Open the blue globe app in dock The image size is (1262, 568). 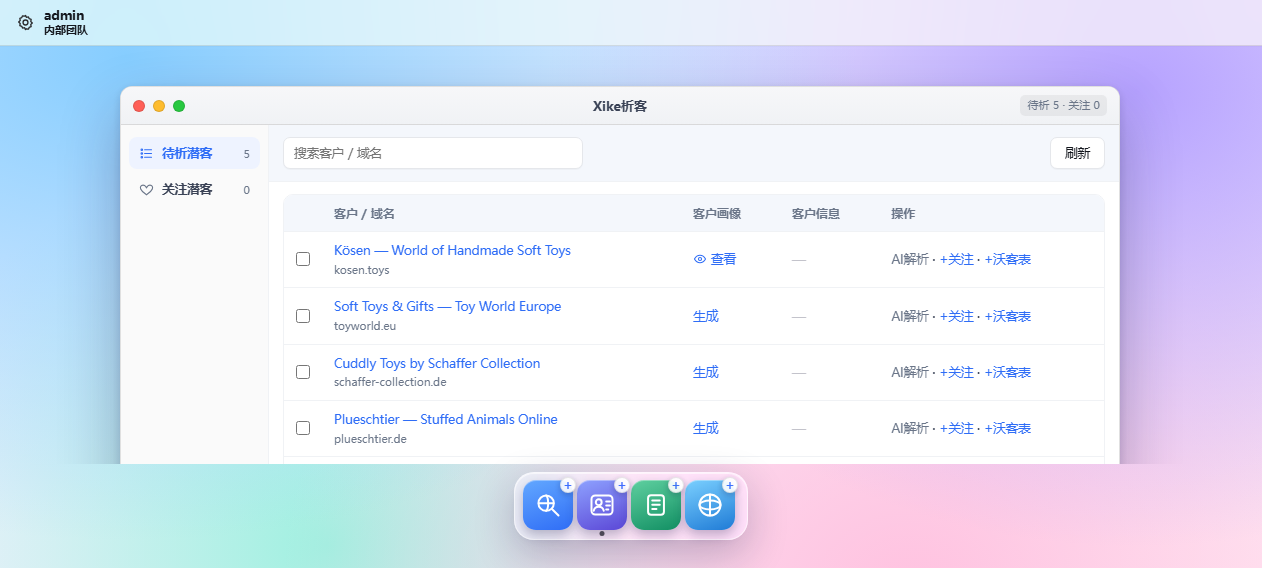point(710,505)
